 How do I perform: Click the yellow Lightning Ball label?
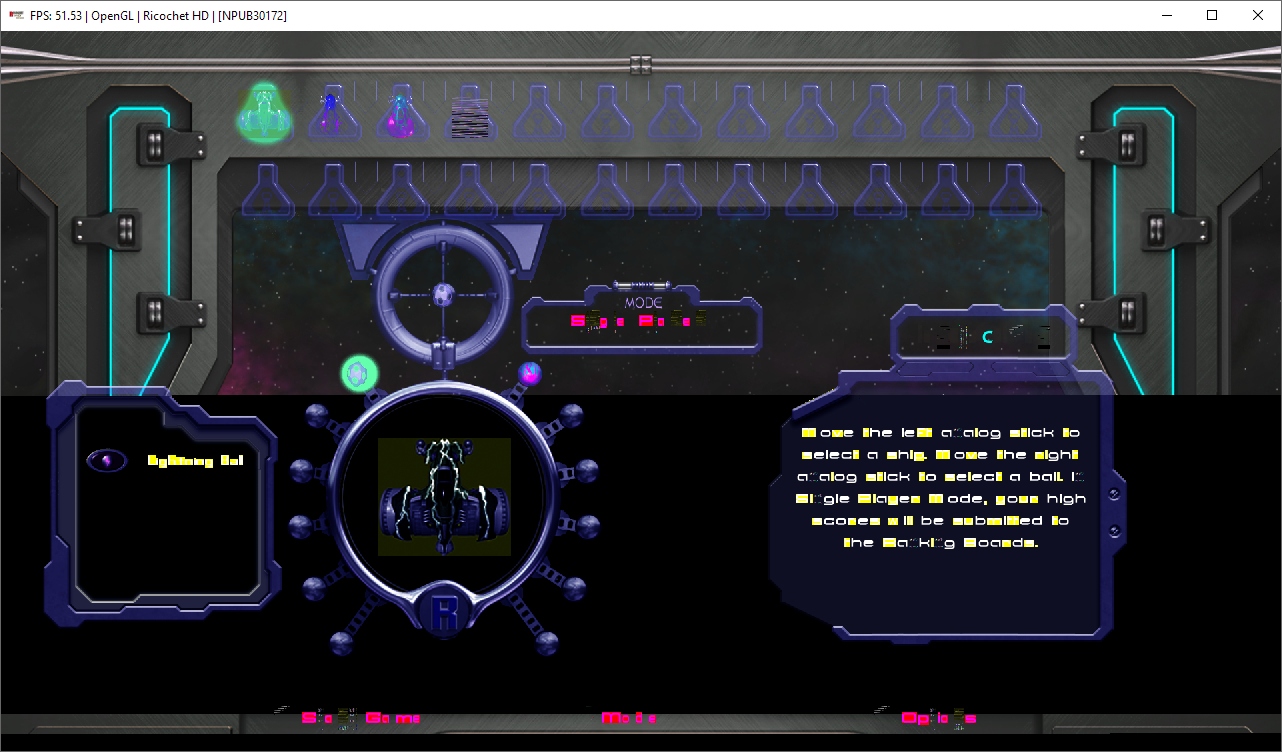click(196, 460)
